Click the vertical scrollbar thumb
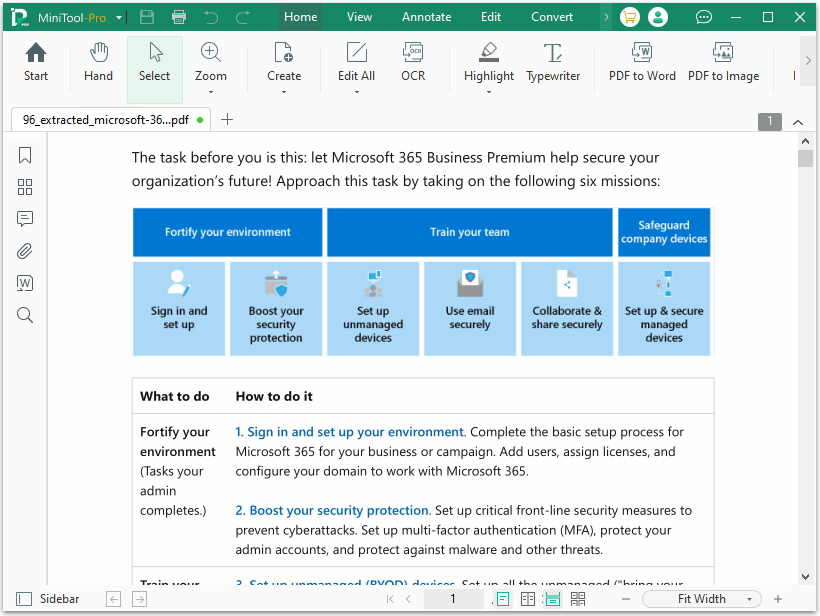820x616 pixels. (x=805, y=158)
